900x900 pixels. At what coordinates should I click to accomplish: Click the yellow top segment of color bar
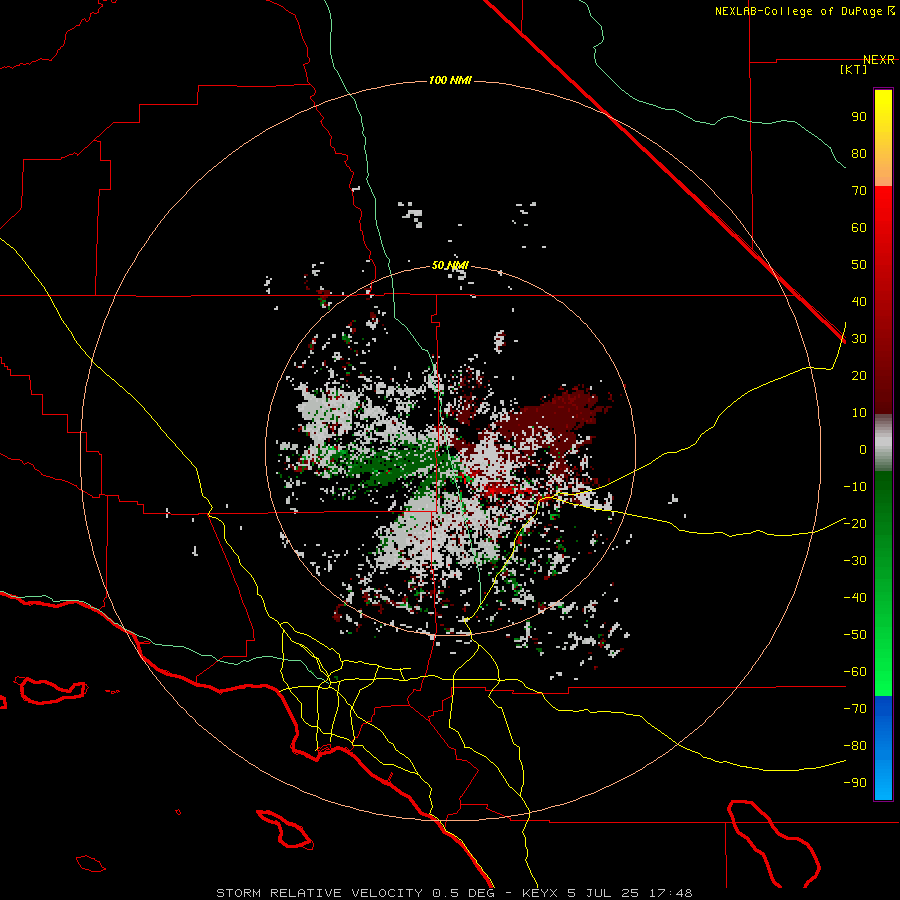883,138
